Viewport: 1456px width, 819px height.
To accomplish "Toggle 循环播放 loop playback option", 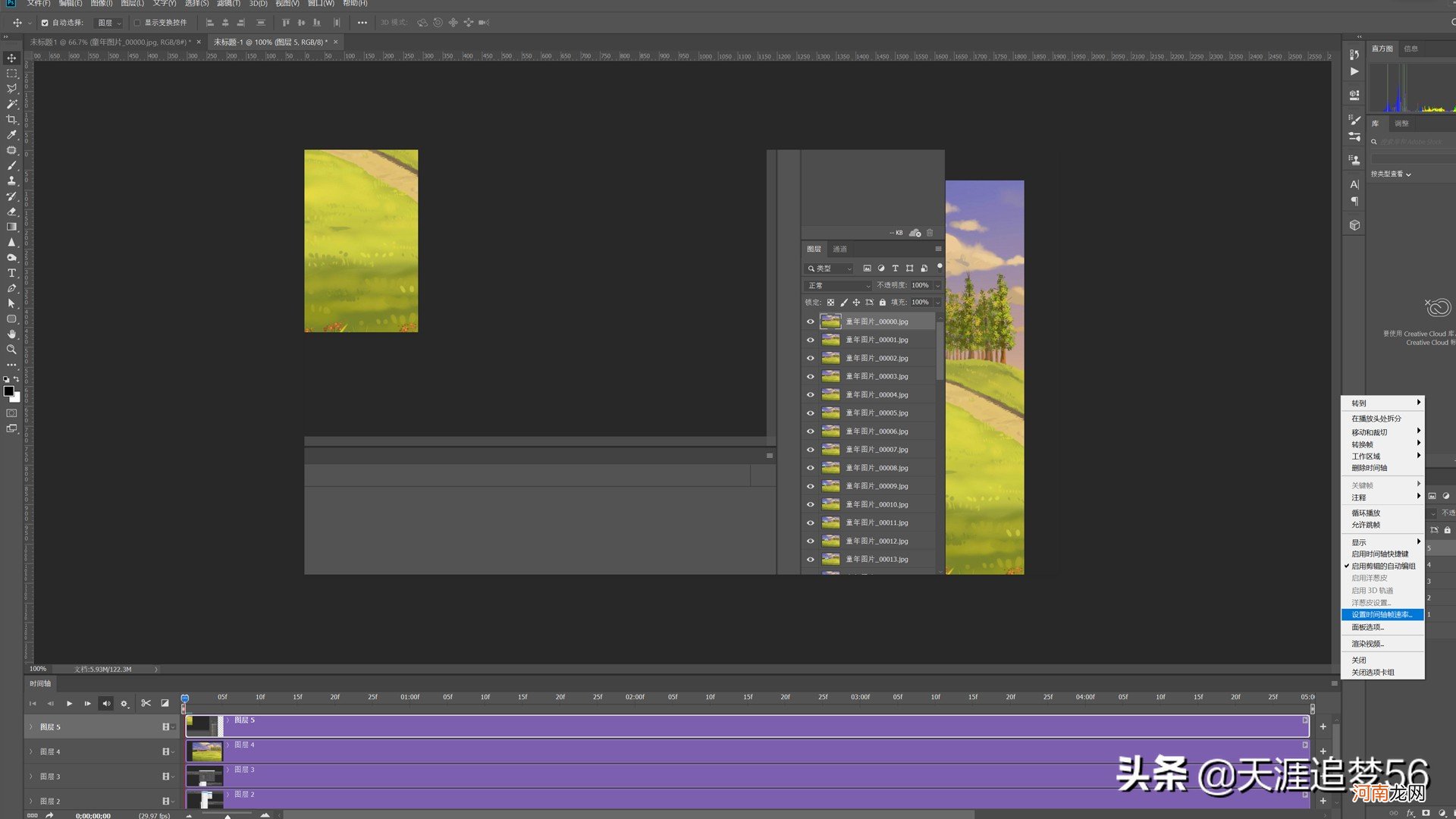I will 1382,513.
